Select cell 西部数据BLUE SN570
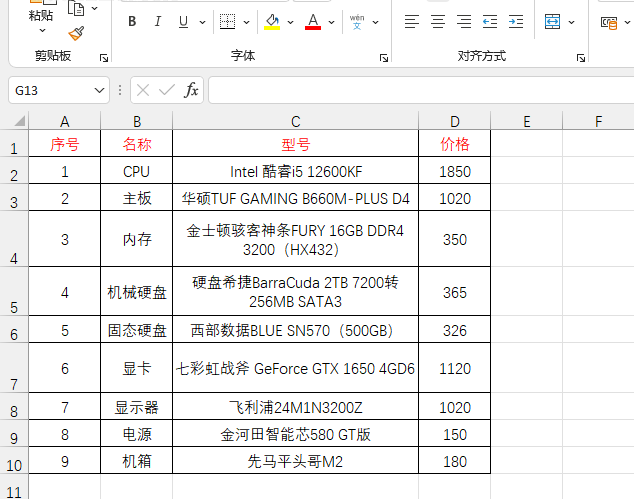The height and width of the screenshot is (499, 634). point(296,330)
